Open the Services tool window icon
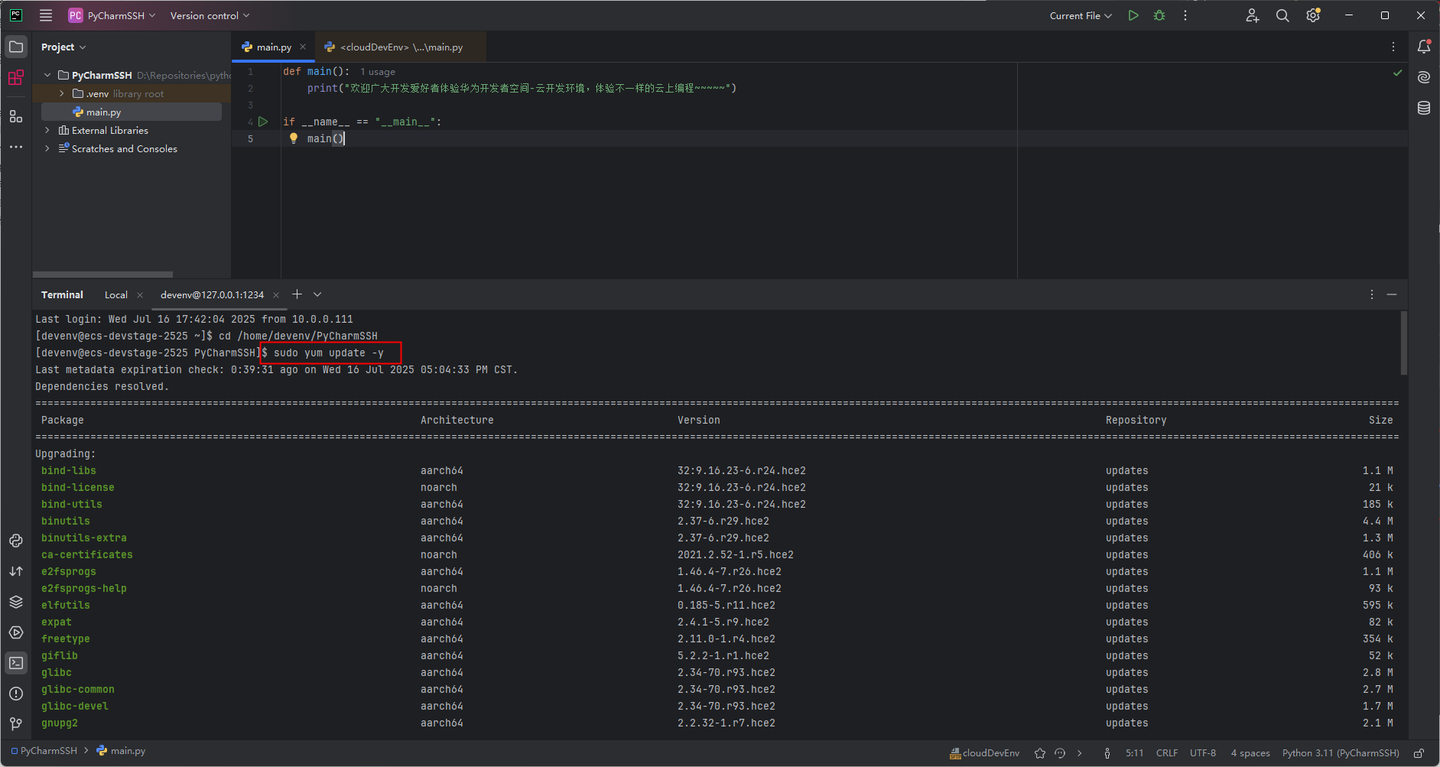This screenshot has width=1440, height=767. (x=15, y=601)
